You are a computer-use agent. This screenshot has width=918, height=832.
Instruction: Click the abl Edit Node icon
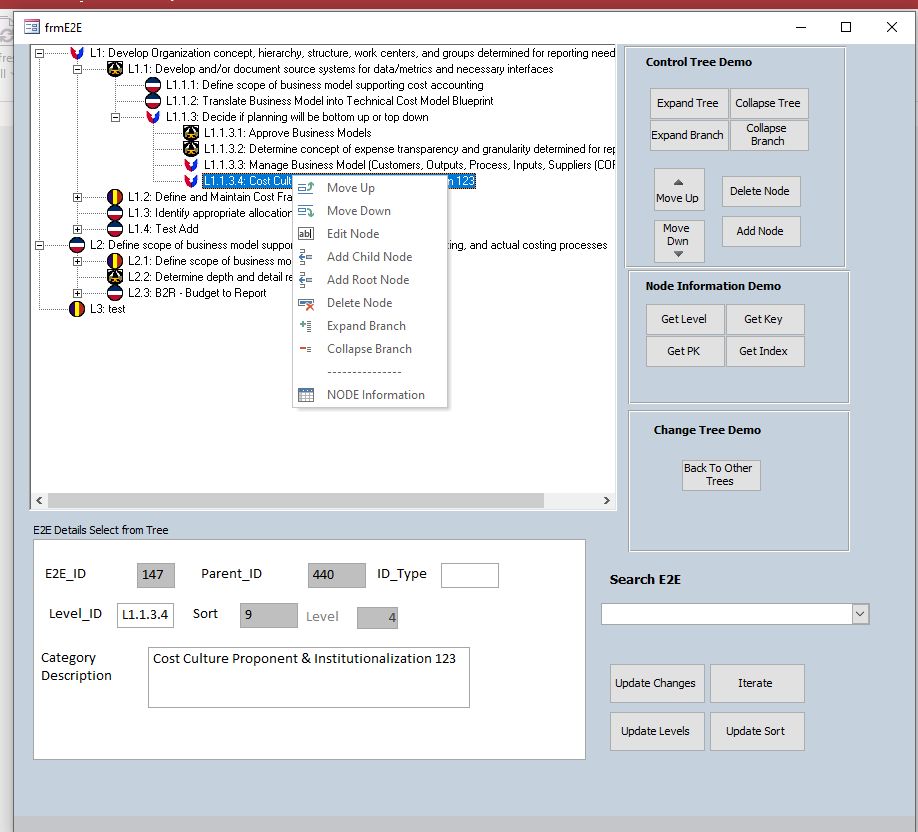pyautogui.click(x=308, y=233)
